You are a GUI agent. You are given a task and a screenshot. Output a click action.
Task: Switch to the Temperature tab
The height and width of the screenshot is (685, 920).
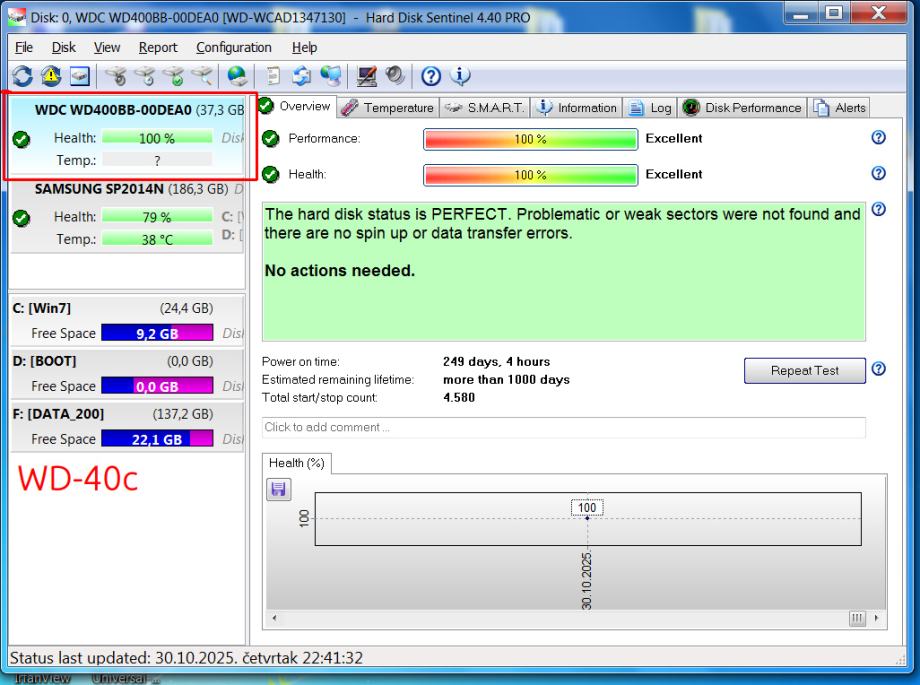coord(388,107)
